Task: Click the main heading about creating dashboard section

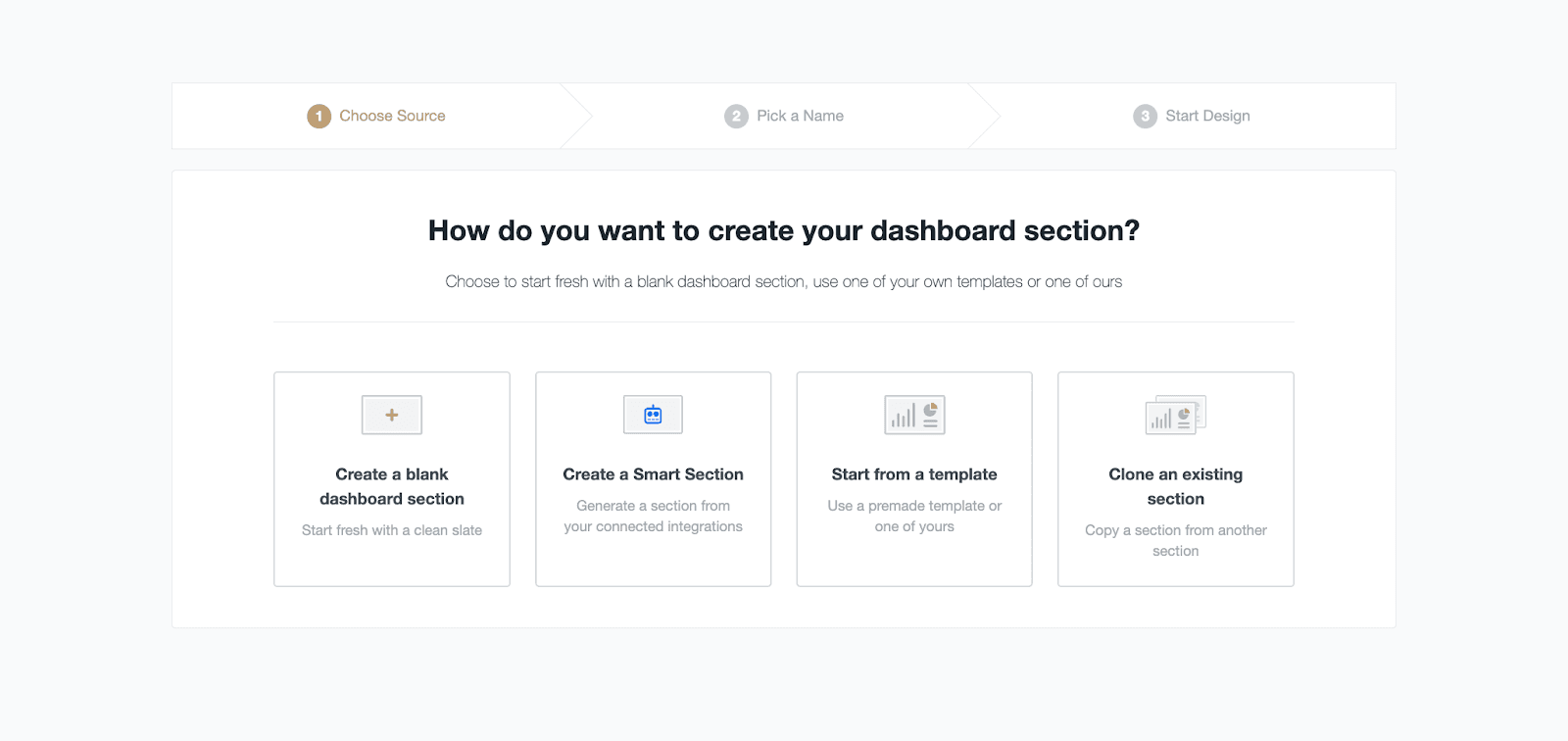Action: pos(783,230)
